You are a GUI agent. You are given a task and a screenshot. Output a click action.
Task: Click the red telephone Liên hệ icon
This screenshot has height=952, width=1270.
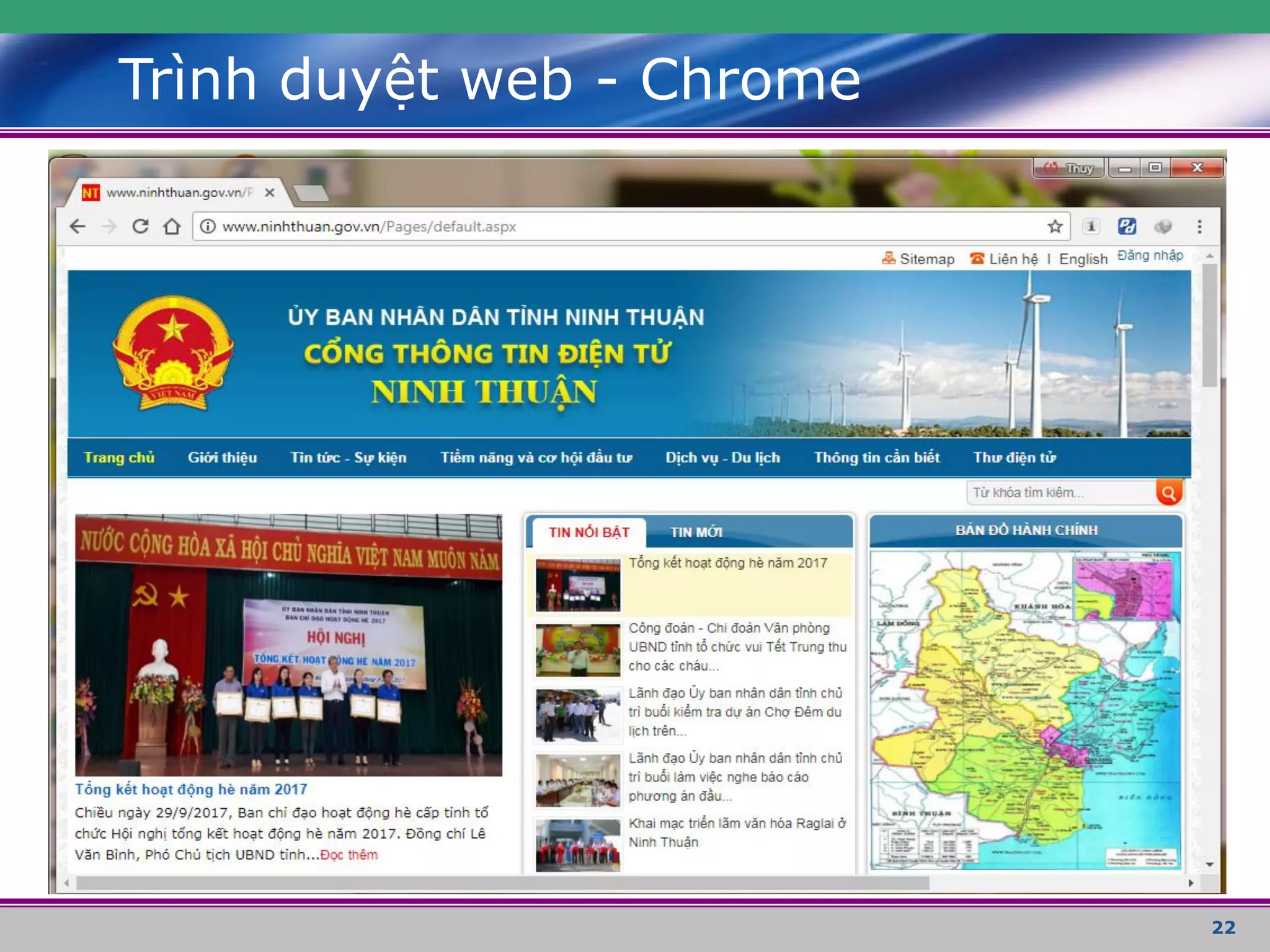click(977, 258)
